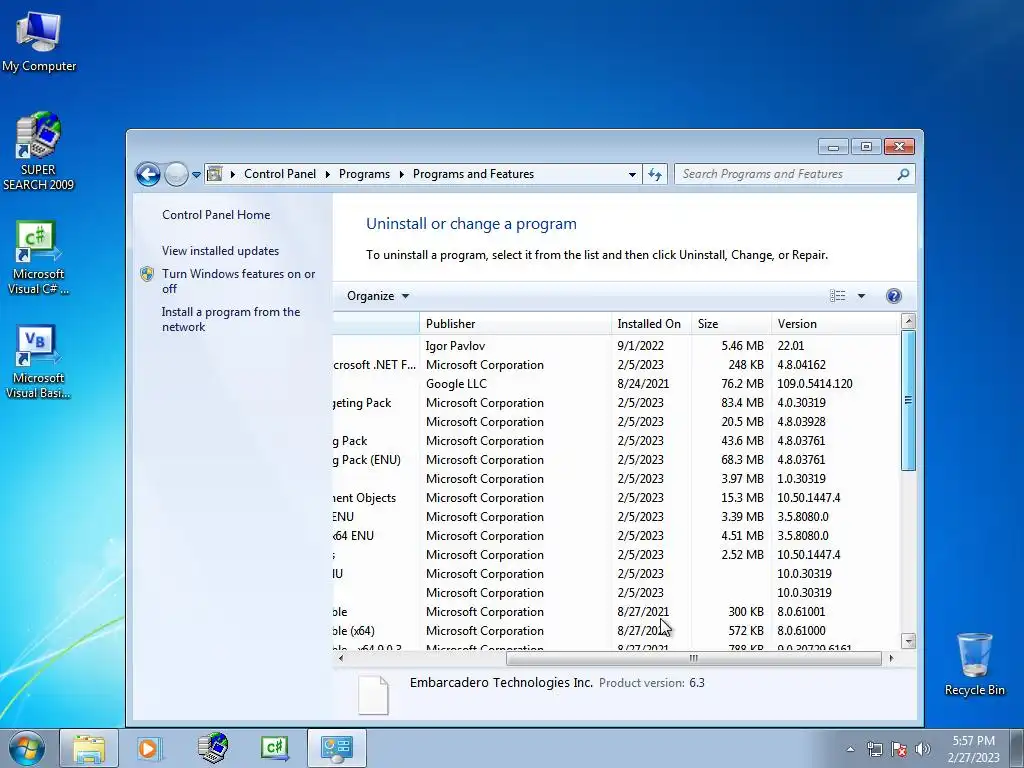Viewport: 1024px width, 768px height.
Task: Click Programs and Features breadcrumb
Action: (473, 174)
